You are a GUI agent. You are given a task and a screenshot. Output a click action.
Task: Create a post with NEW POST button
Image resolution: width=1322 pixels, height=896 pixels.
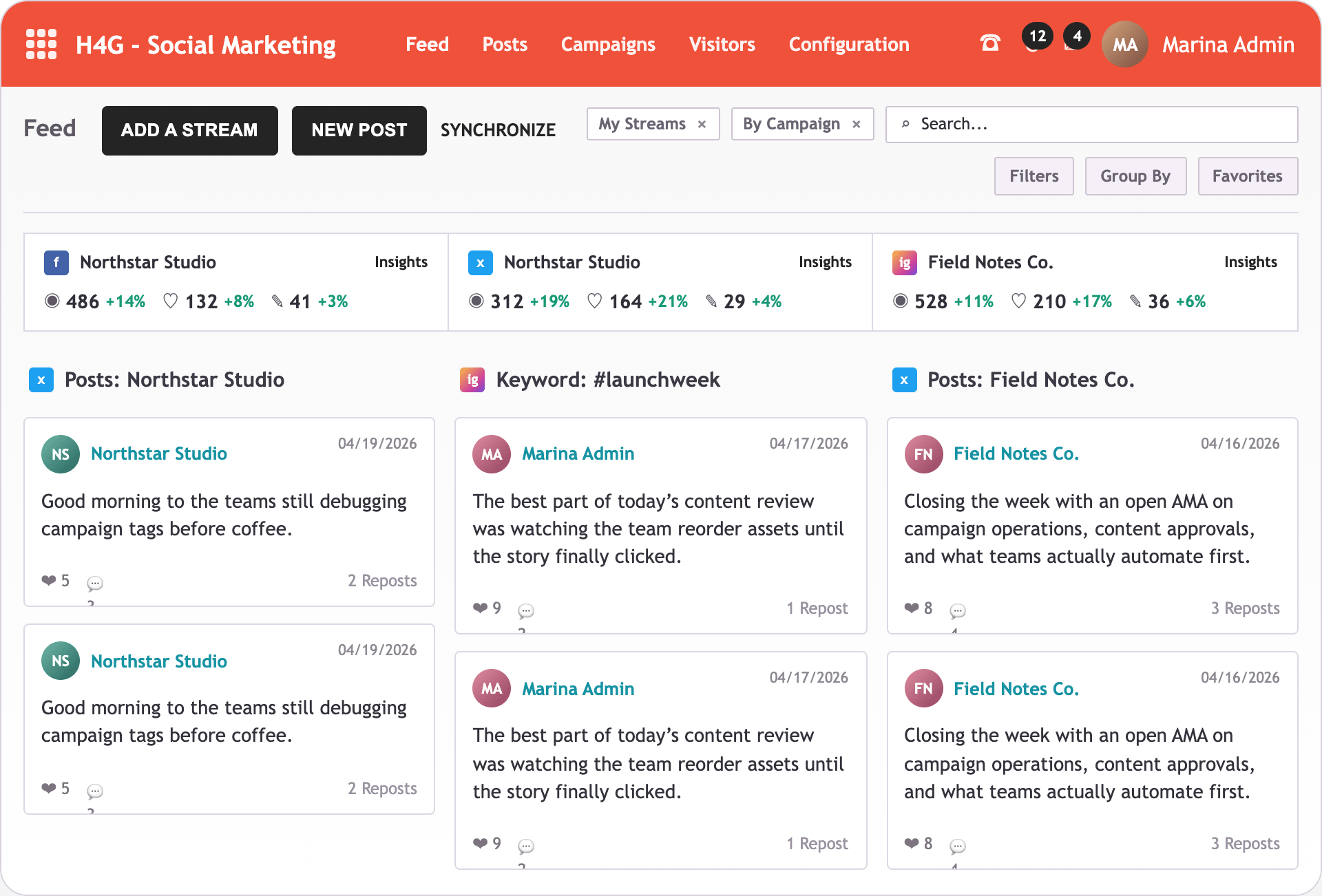359,130
